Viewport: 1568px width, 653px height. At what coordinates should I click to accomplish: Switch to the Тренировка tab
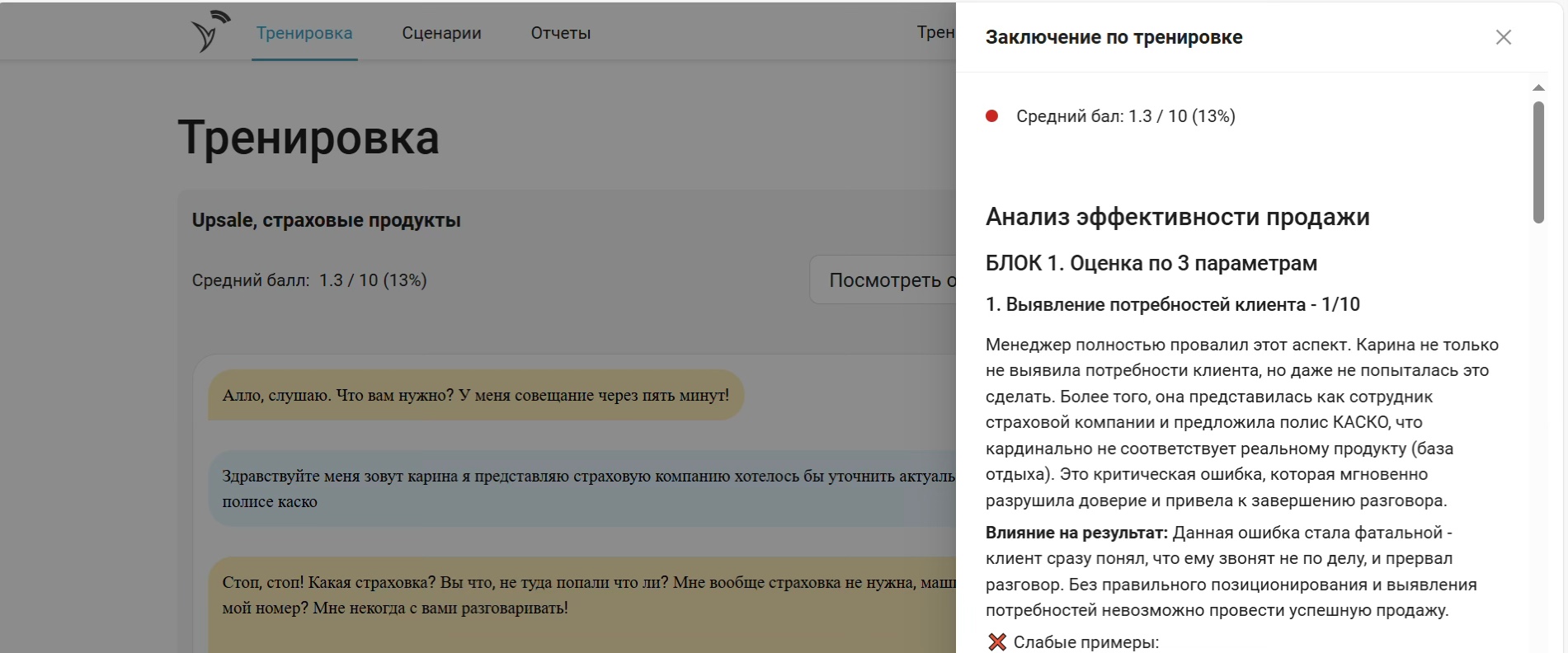304,33
